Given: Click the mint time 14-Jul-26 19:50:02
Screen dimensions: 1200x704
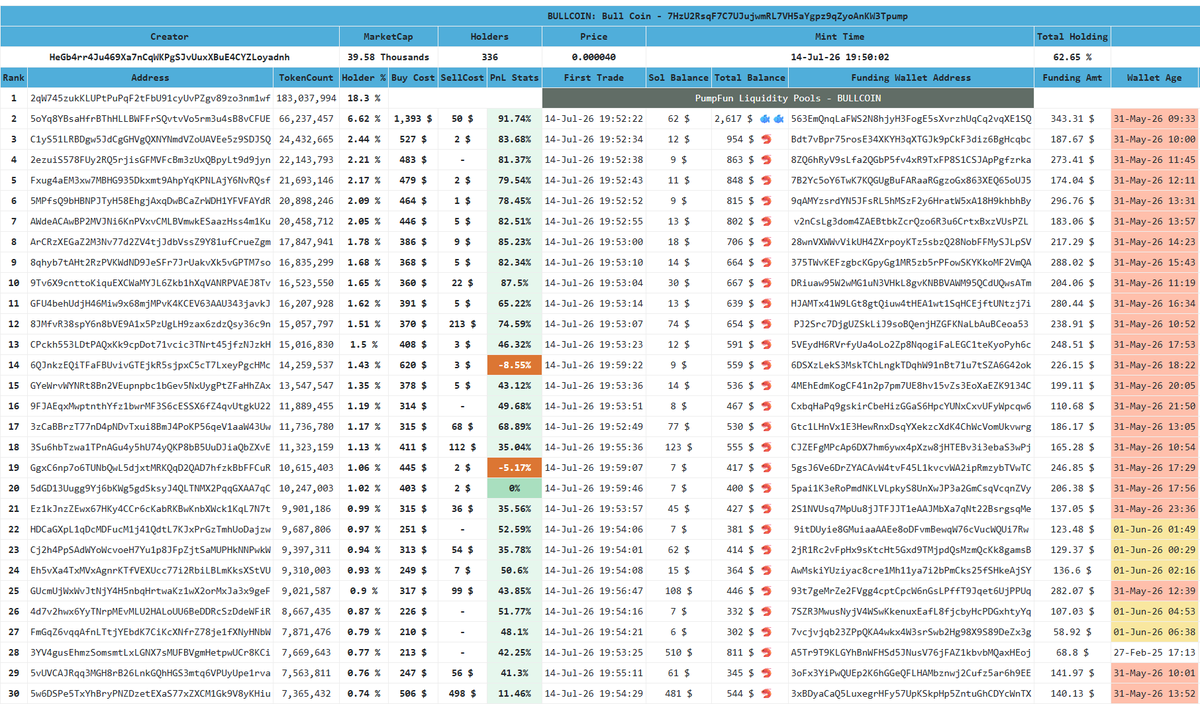Looking at the screenshot, I should [840, 57].
